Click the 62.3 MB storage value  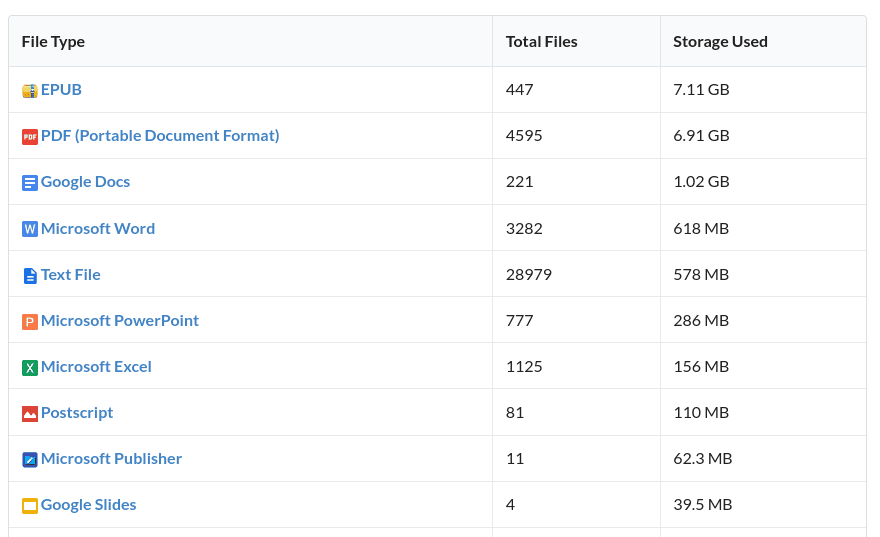tap(703, 458)
